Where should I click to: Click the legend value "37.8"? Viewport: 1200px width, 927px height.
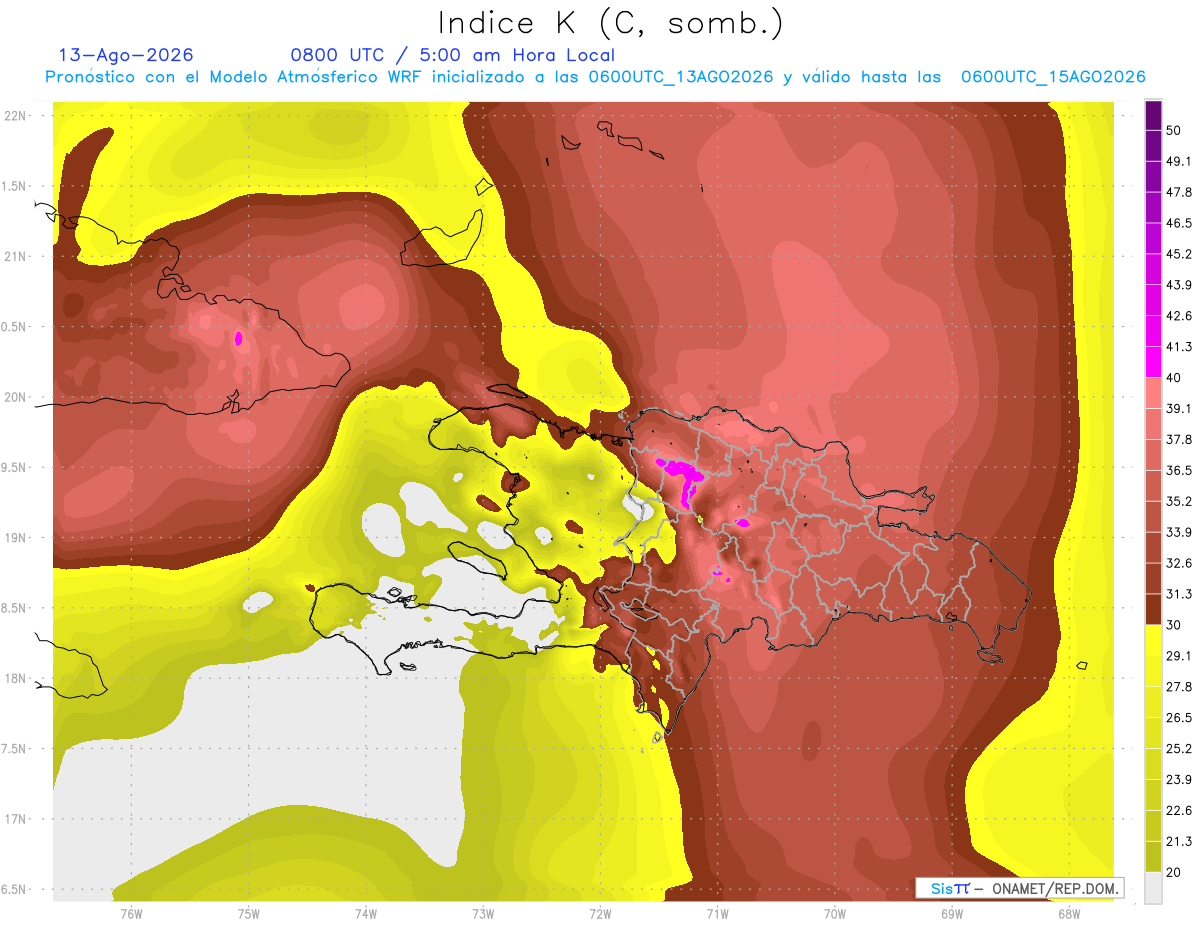pos(1179,439)
